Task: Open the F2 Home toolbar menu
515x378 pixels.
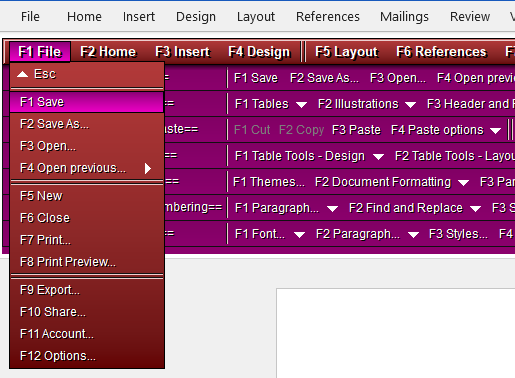Action: [108, 52]
